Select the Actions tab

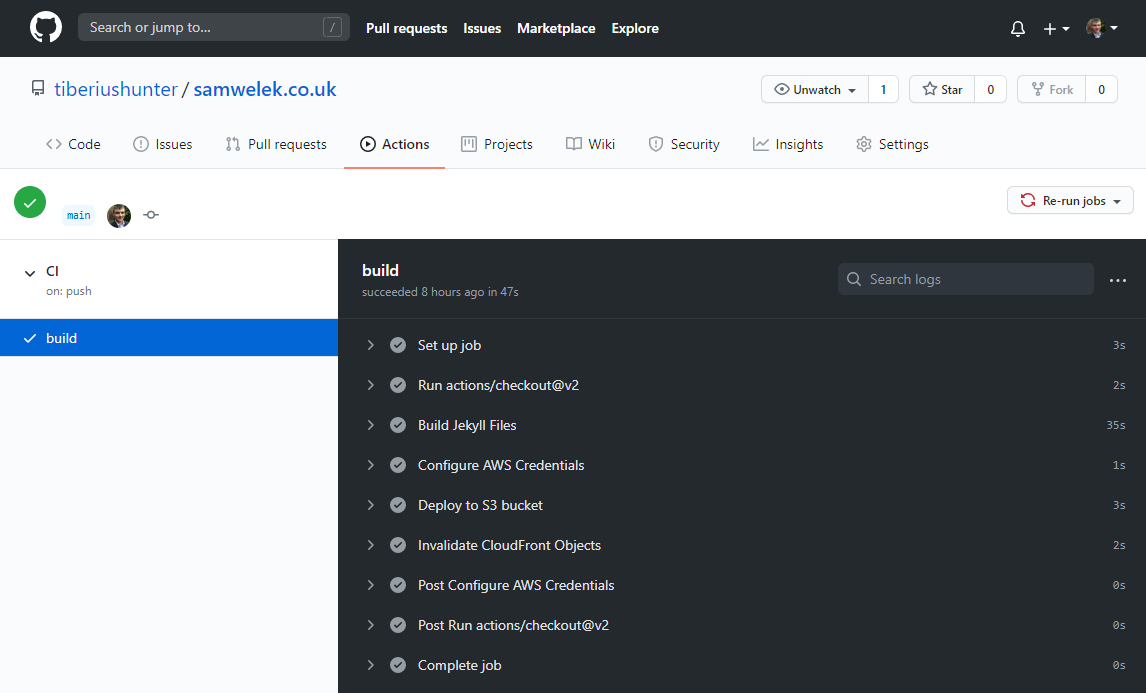pos(395,144)
